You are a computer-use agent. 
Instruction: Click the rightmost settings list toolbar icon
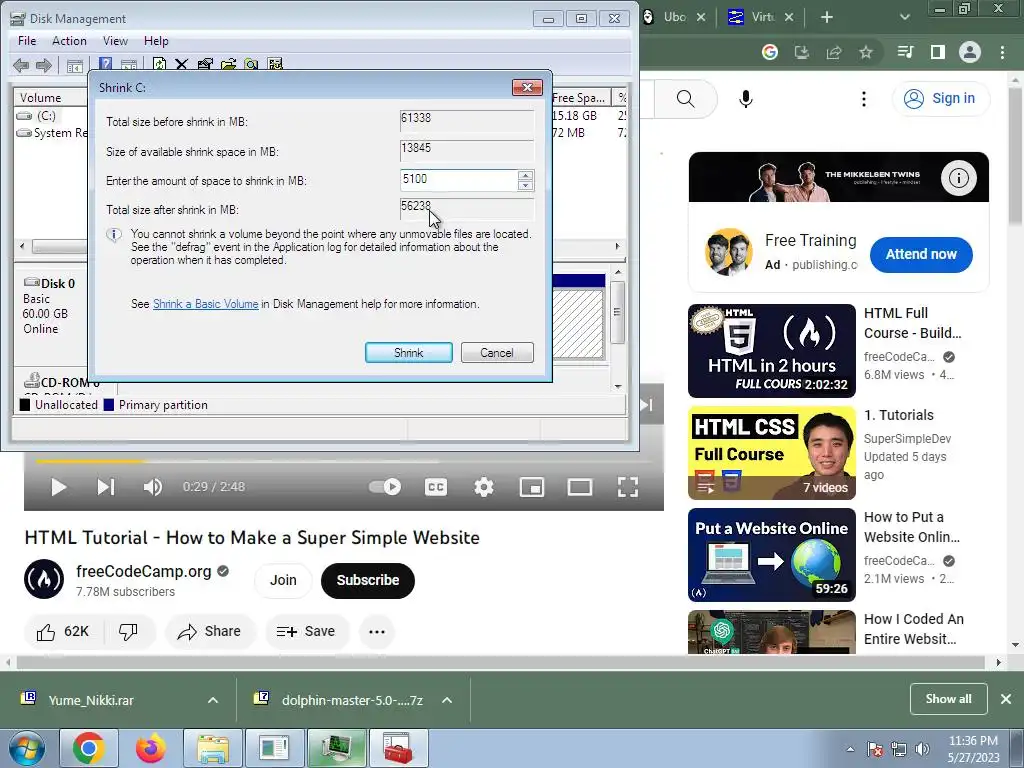(x=275, y=64)
